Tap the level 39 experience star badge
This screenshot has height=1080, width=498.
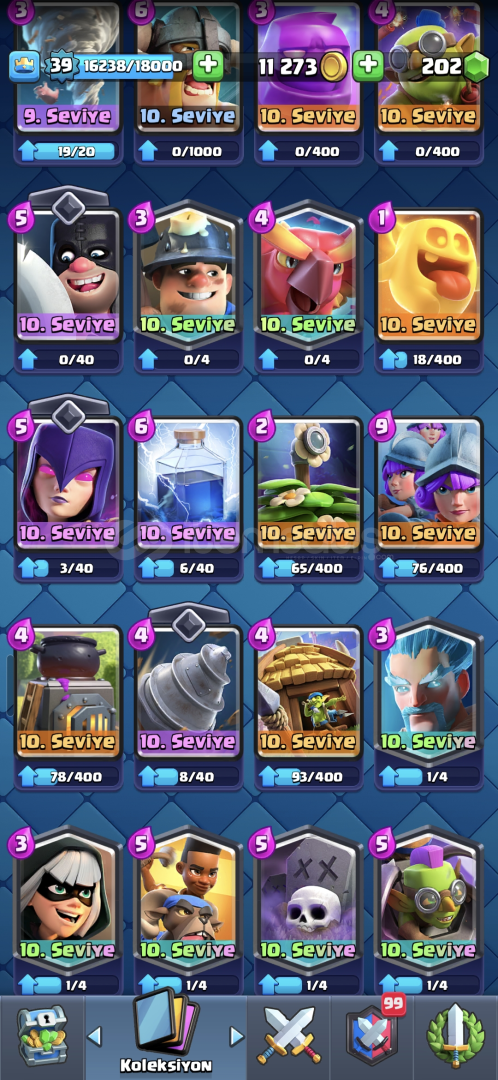pyautogui.click(x=60, y=67)
